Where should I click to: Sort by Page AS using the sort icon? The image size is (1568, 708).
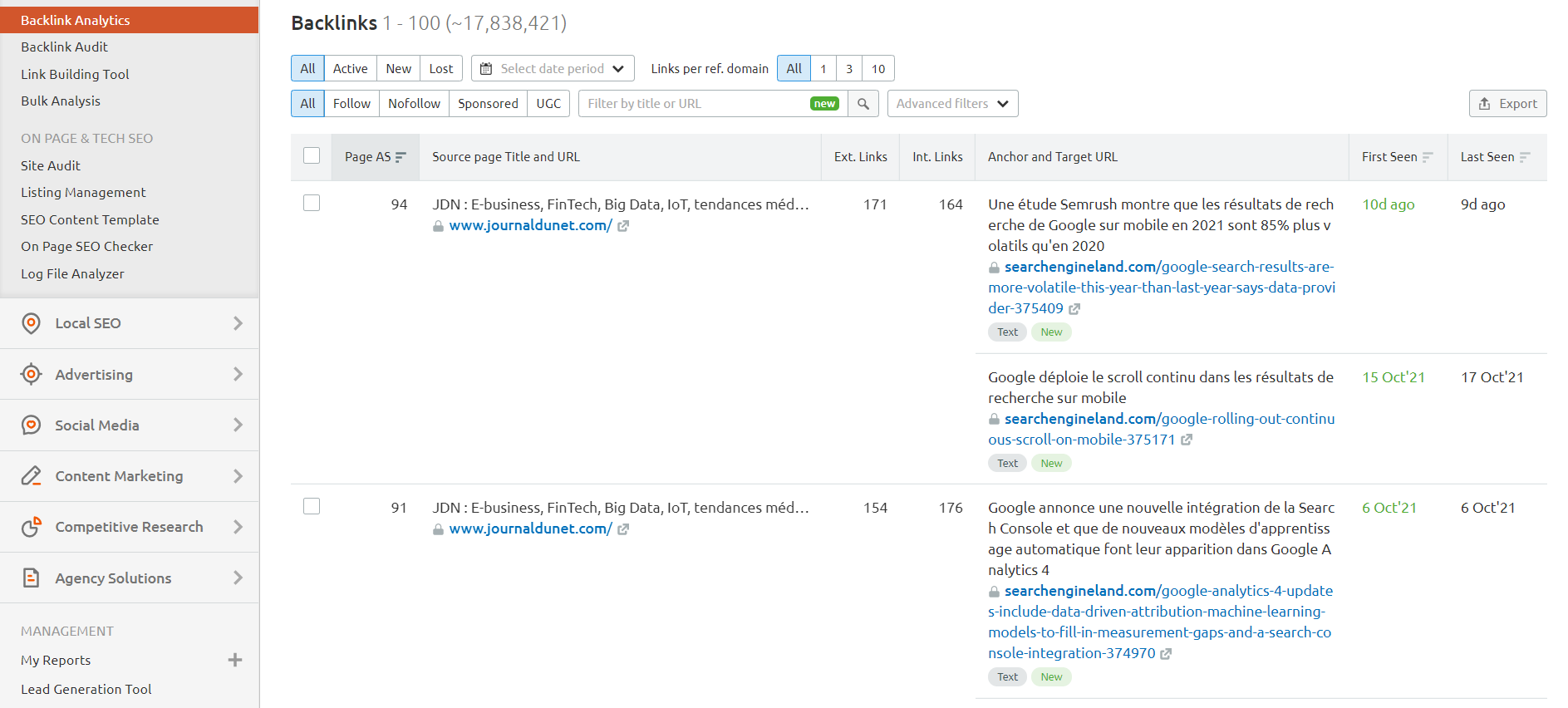(401, 157)
